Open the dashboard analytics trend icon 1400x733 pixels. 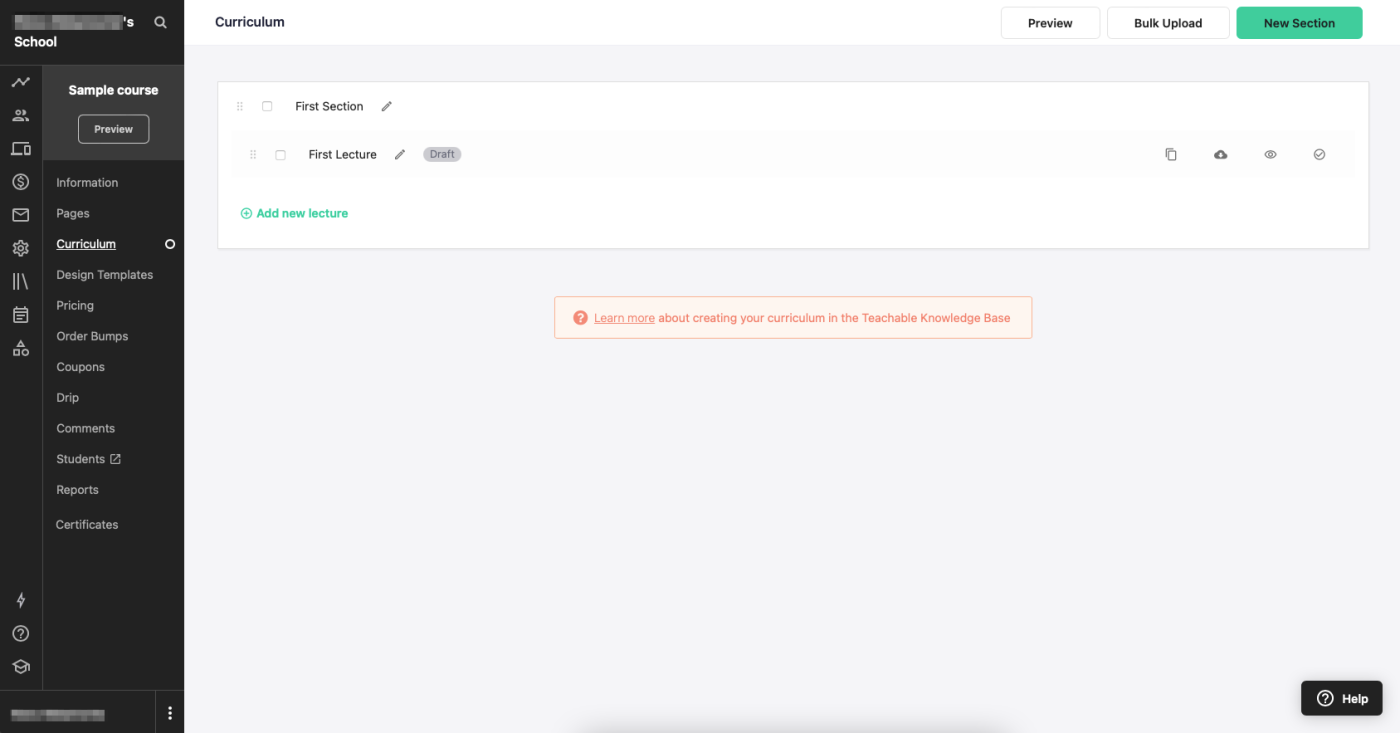tap(20, 82)
